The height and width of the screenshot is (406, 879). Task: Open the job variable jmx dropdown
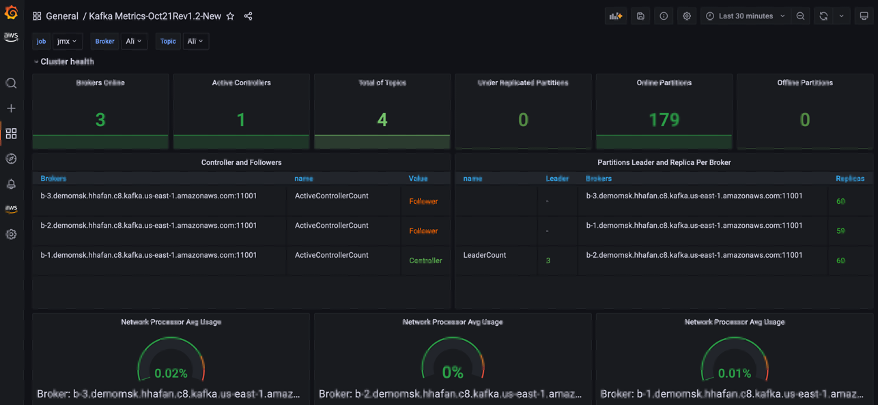(67, 41)
